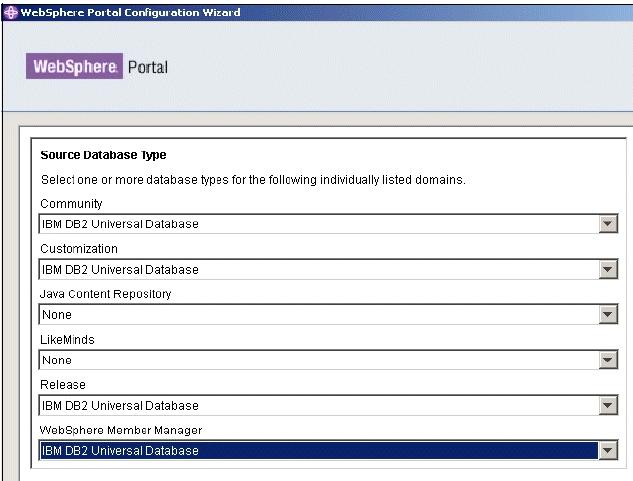Click the 'Select one or more database types' instruction
The height and width of the screenshot is (481, 633).
(x=253, y=180)
